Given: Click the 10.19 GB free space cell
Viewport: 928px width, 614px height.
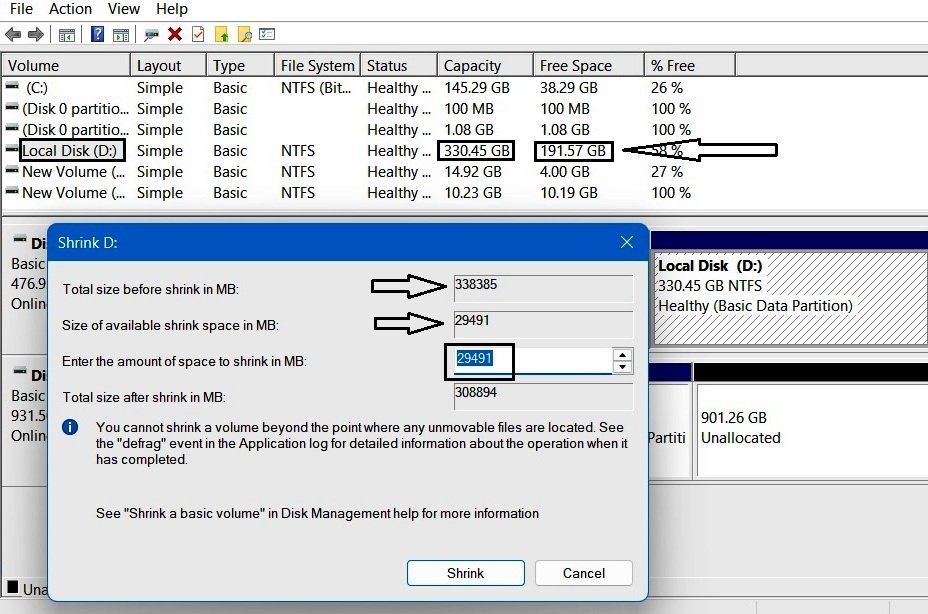Looking at the screenshot, I should [x=569, y=192].
